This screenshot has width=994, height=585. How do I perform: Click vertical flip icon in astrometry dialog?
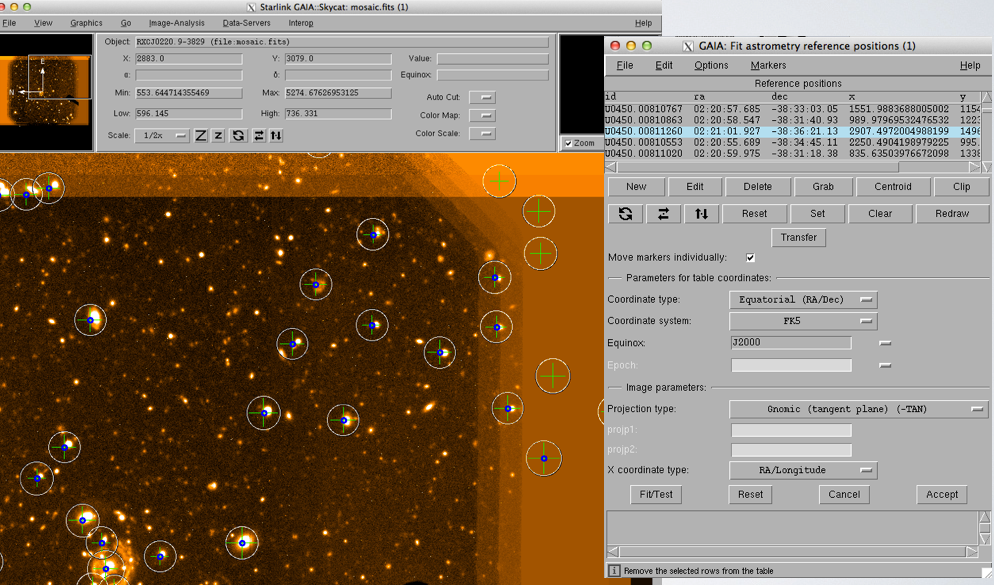(x=701, y=213)
